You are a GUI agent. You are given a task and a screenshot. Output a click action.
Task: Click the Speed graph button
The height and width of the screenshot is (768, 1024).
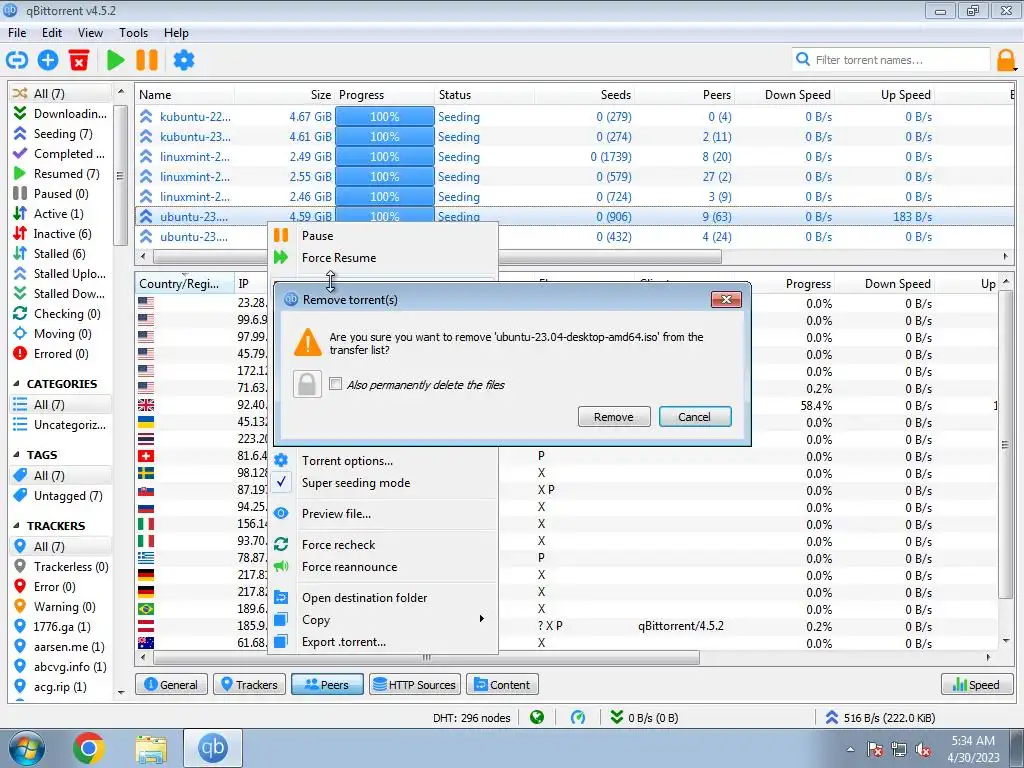(977, 684)
